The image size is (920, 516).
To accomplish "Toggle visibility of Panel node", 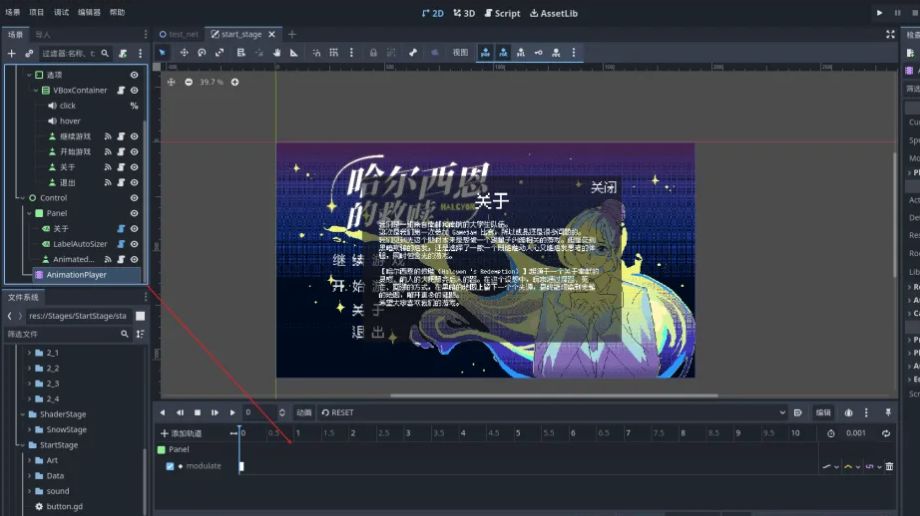I will coord(134,213).
